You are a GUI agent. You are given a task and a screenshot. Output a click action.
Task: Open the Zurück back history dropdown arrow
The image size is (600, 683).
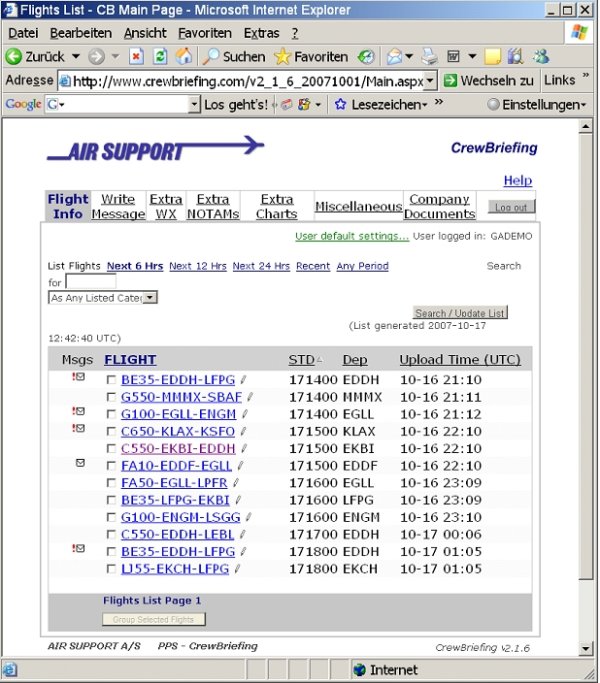coord(76,57)
